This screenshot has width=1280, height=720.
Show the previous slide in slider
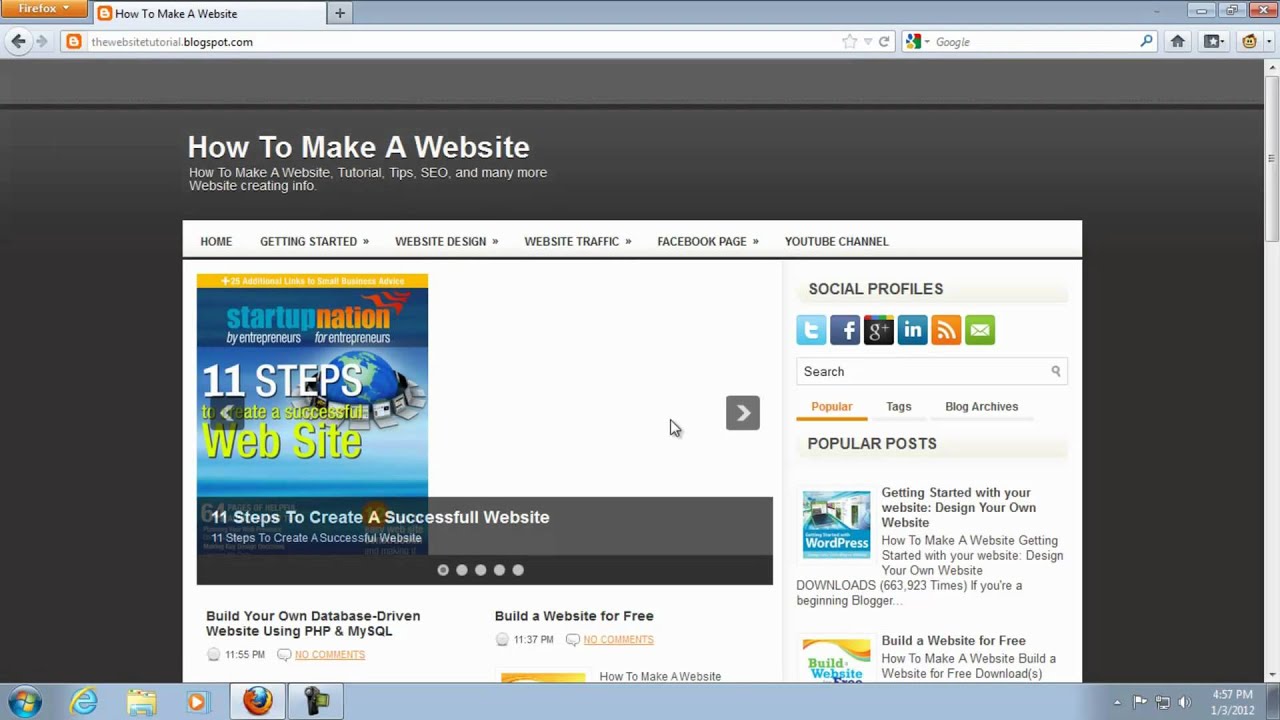(x=227, y=413)
